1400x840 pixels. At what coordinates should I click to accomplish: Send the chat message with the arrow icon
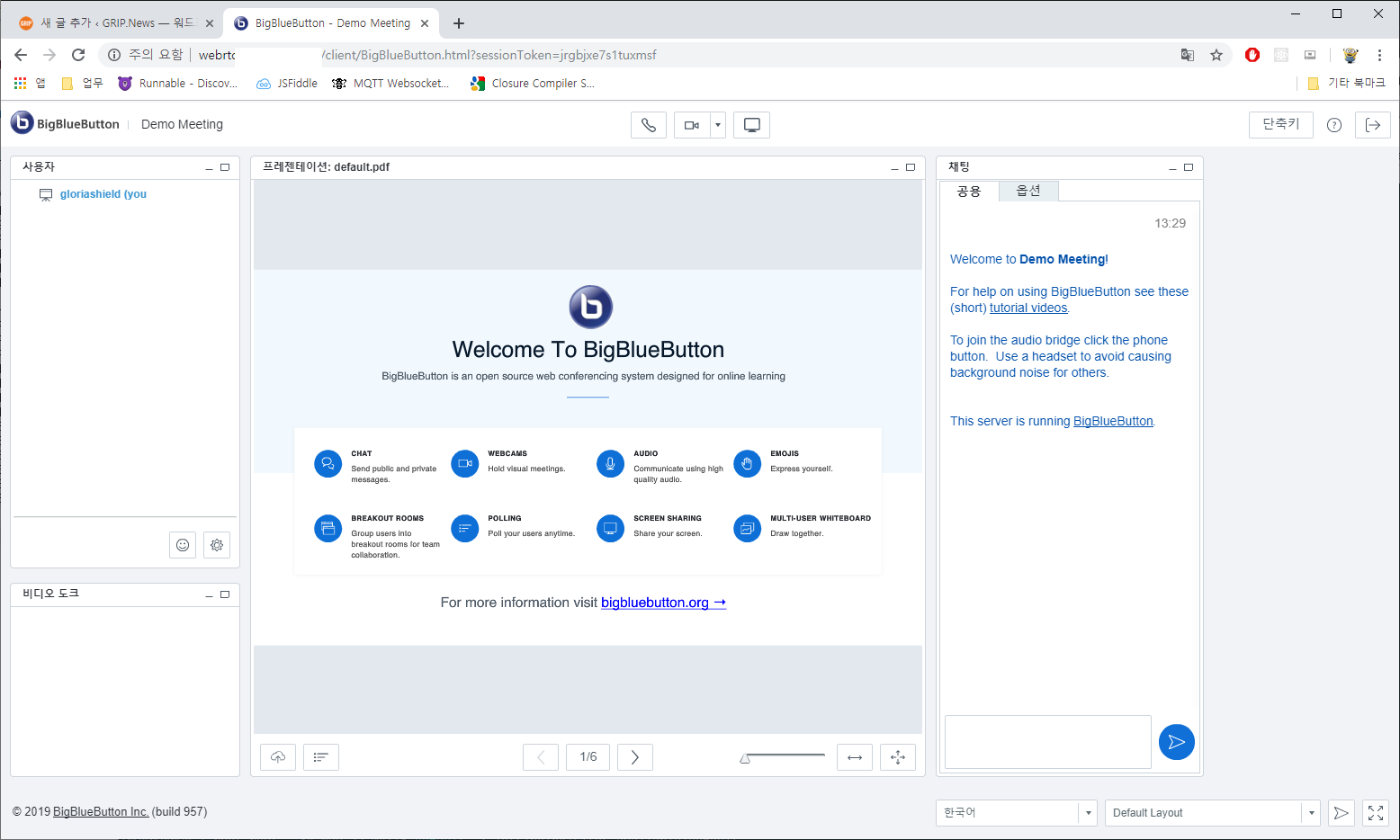click(1176, 741)
